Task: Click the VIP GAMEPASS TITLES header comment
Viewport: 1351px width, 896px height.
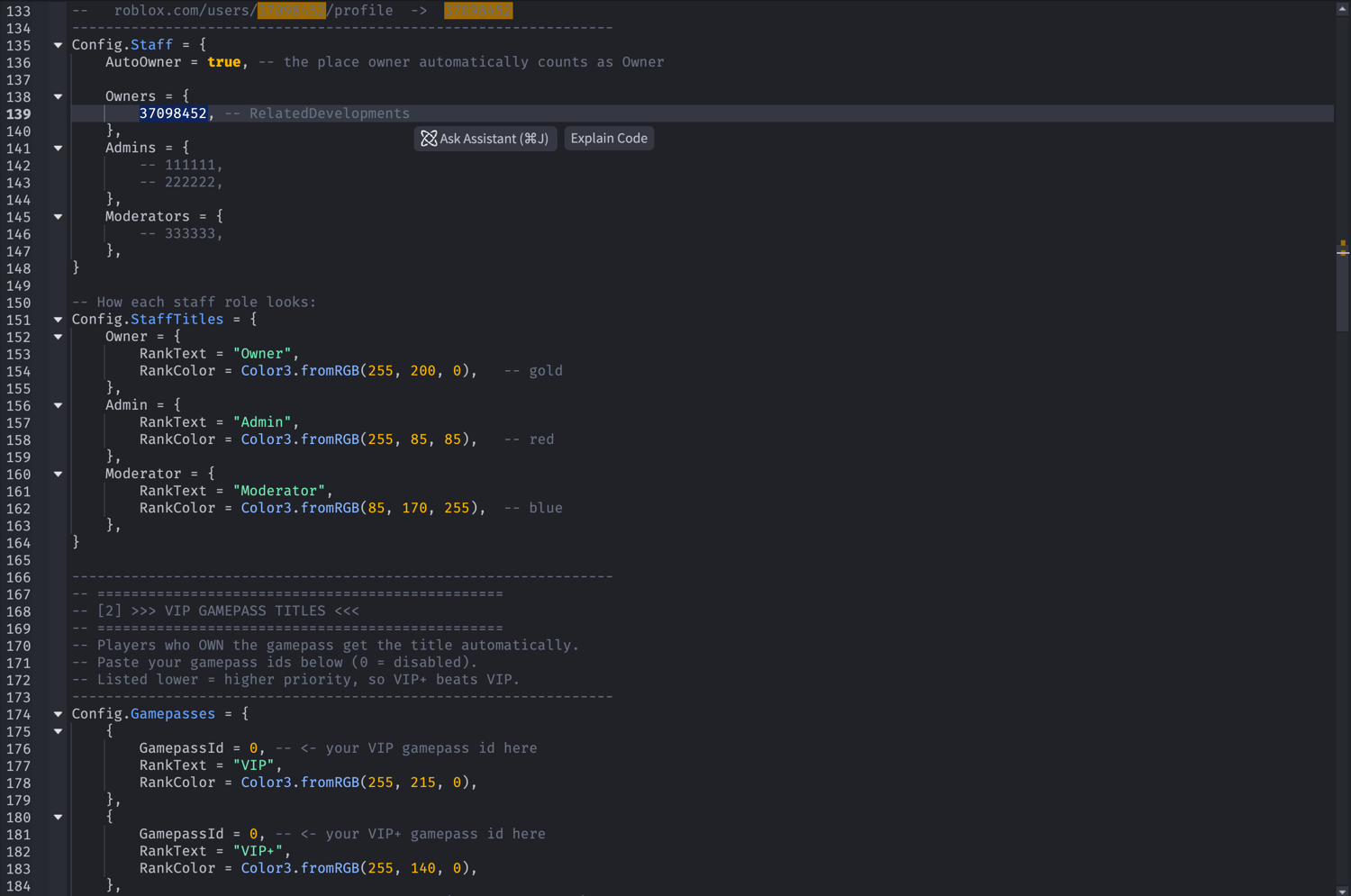Action: 215,611
